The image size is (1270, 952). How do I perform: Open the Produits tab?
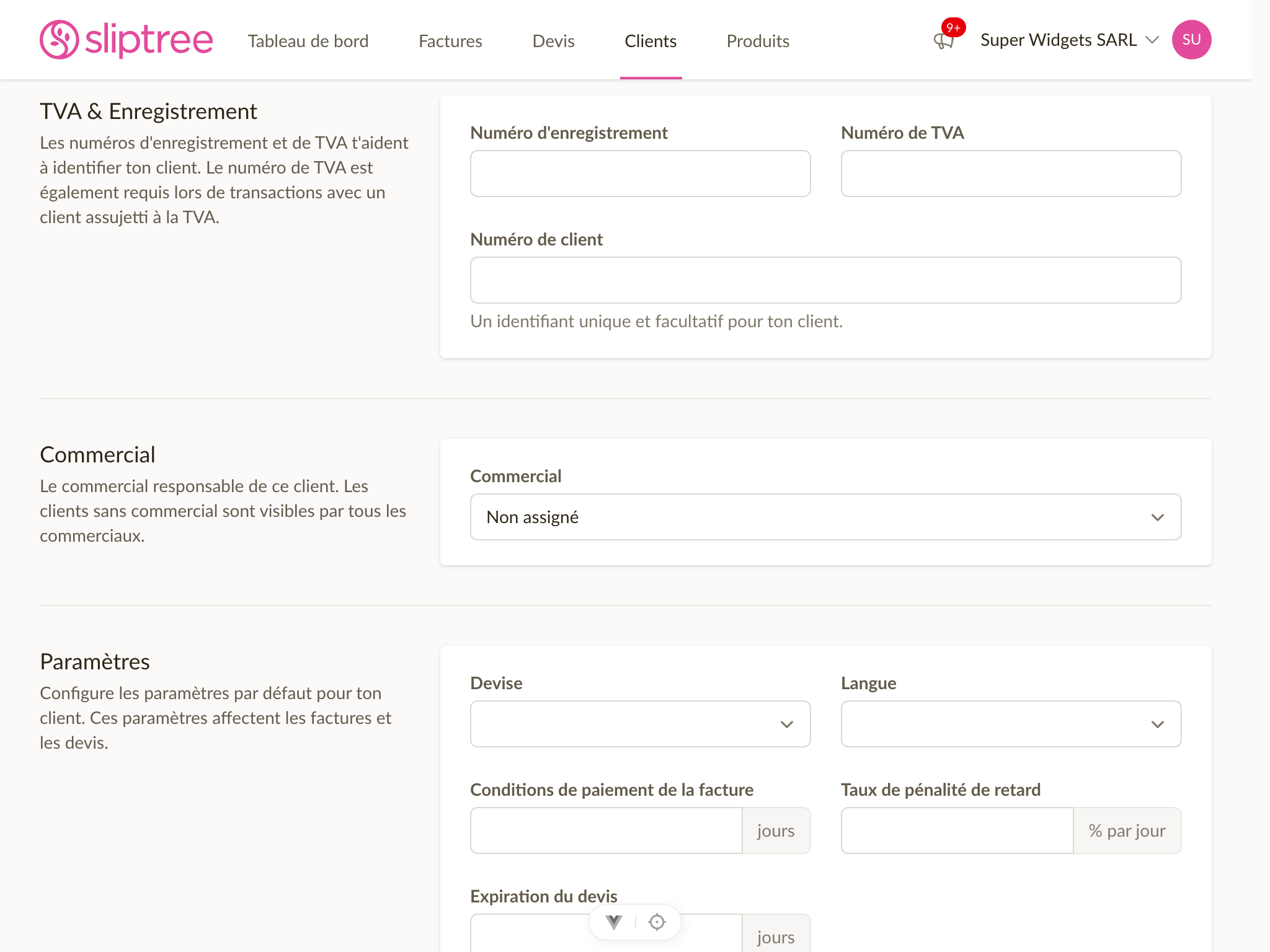tap(758, 41)
